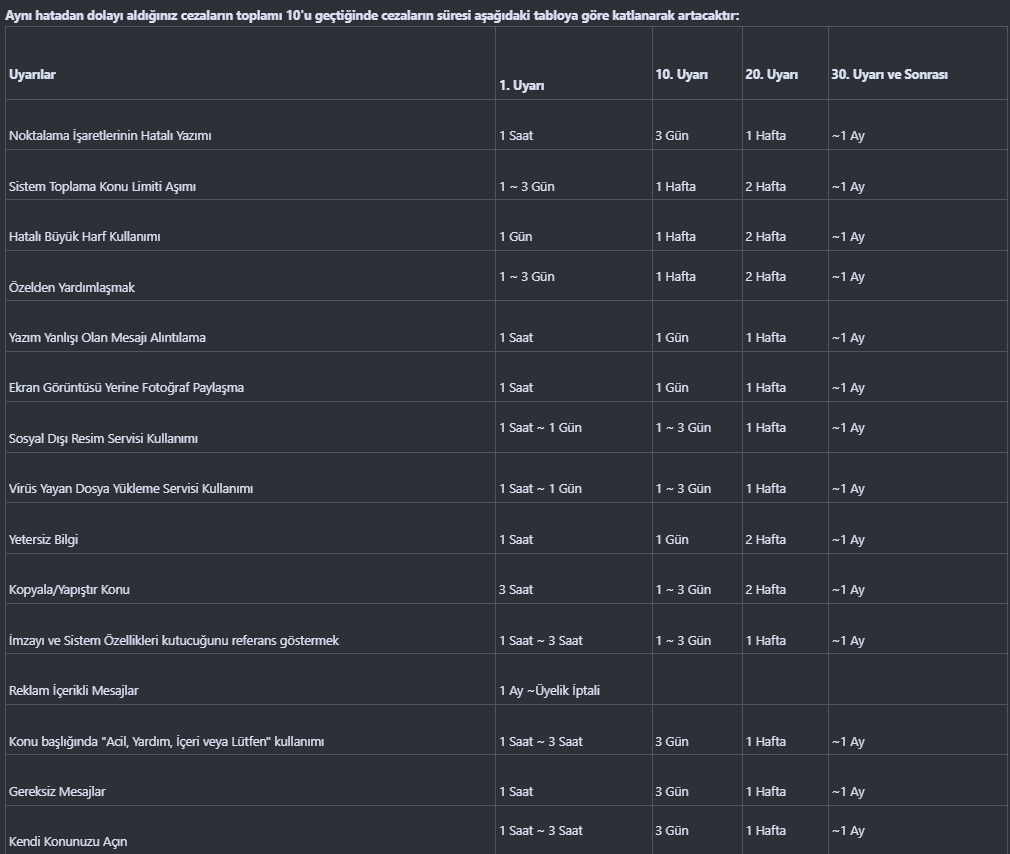Click the "30. Uyarı ve Sonrası" header
Screen dimensions: 1010x854
(889, 75)
